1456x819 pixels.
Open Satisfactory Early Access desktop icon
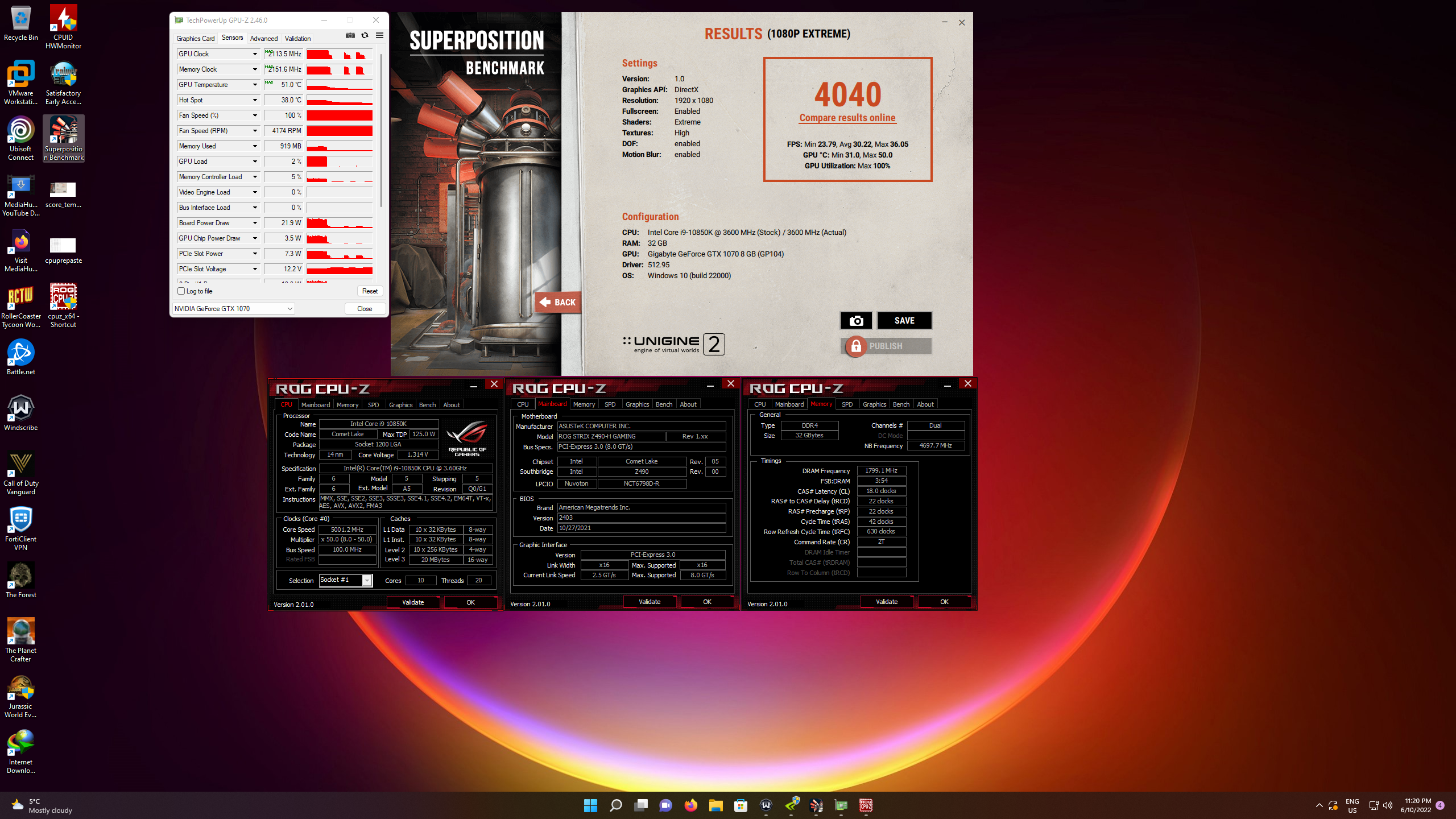[63, 83]
